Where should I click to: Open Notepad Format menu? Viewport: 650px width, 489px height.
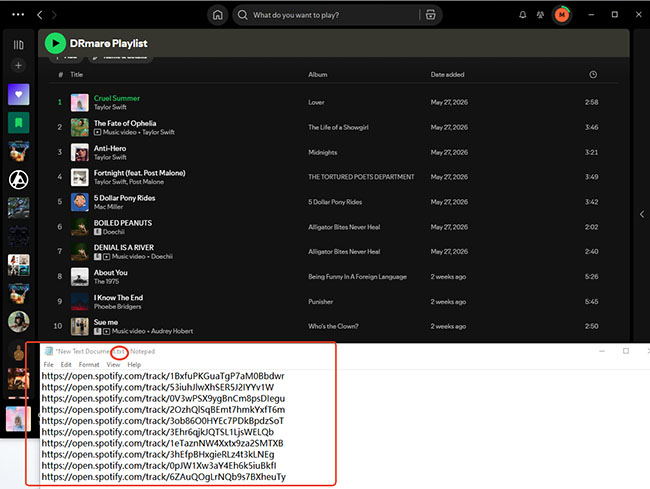[89, 365]
